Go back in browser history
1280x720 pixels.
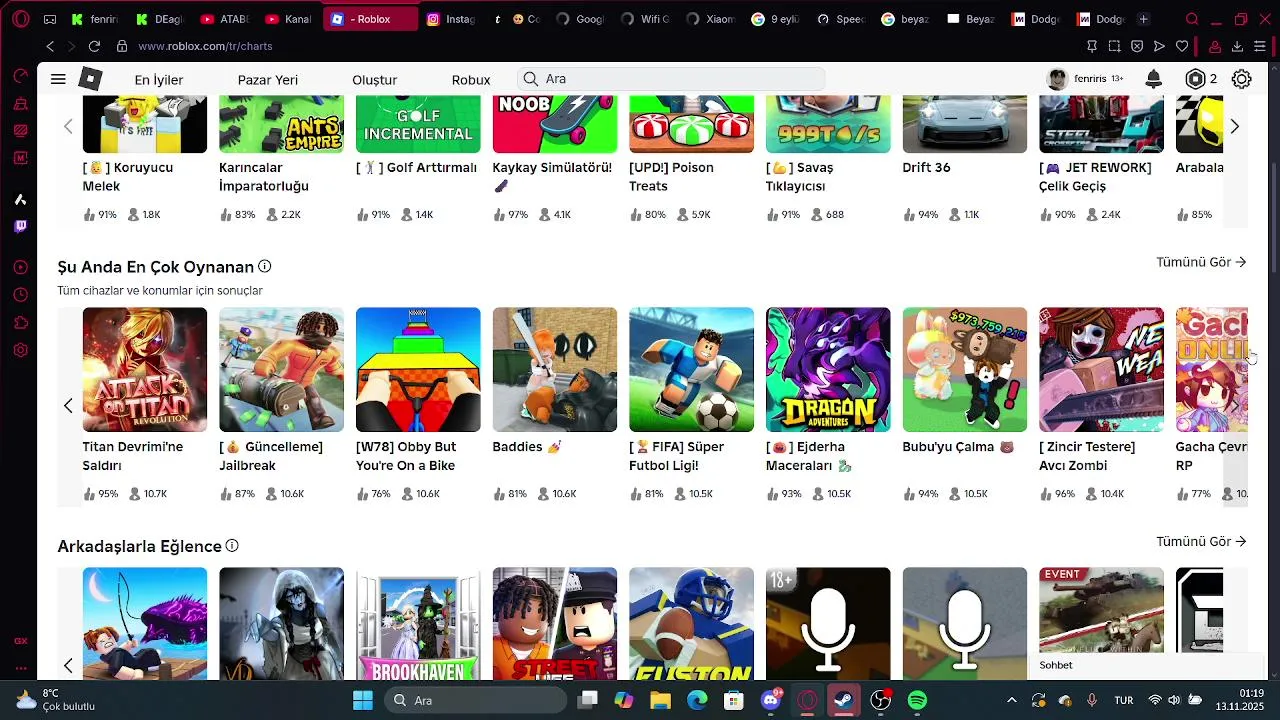click(50, 46)
